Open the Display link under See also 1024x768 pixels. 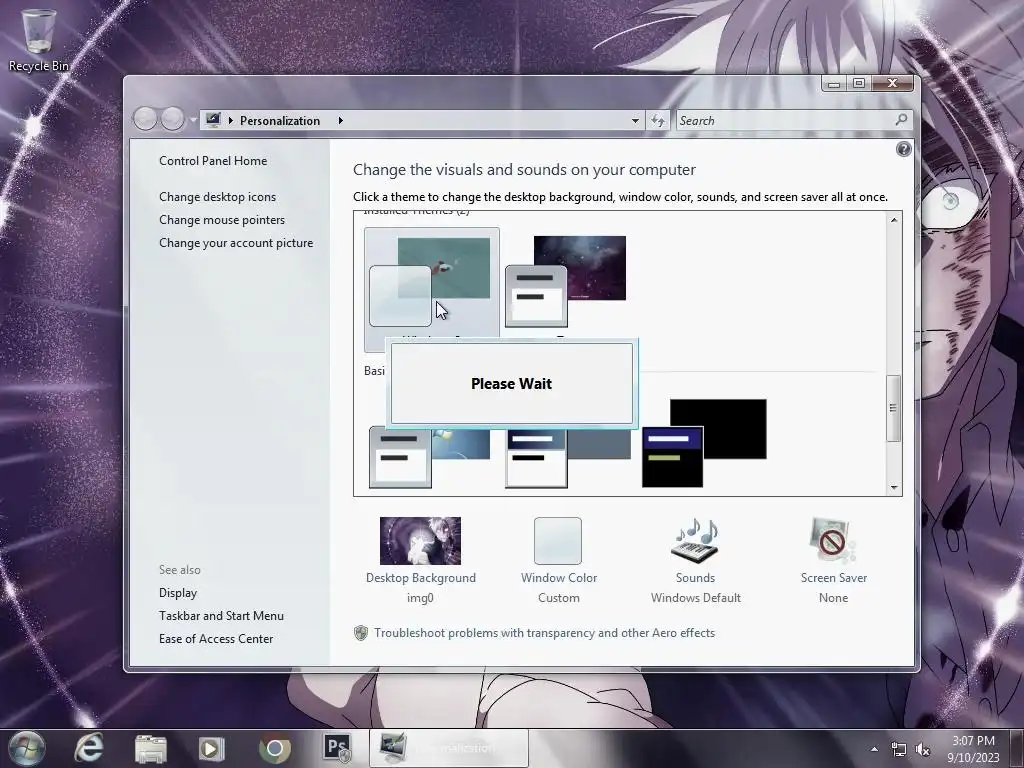click(178, 592)
